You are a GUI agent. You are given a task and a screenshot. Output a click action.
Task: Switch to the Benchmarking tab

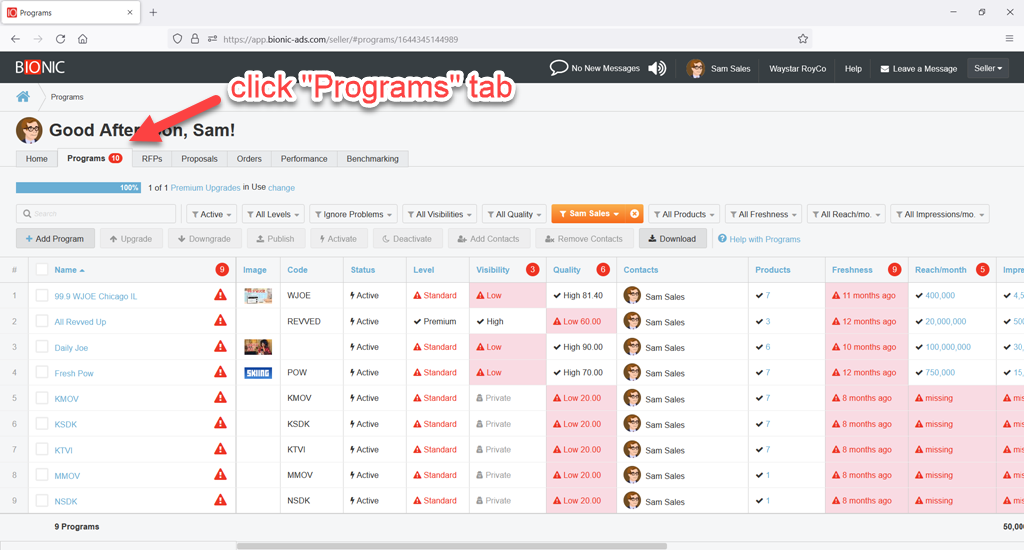[372, 159]
